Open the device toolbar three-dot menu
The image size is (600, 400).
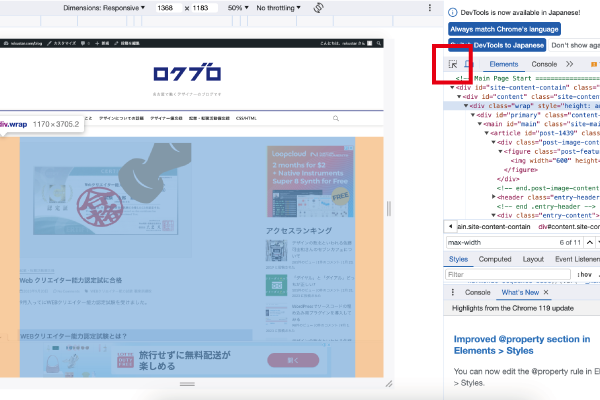point(430,8)
